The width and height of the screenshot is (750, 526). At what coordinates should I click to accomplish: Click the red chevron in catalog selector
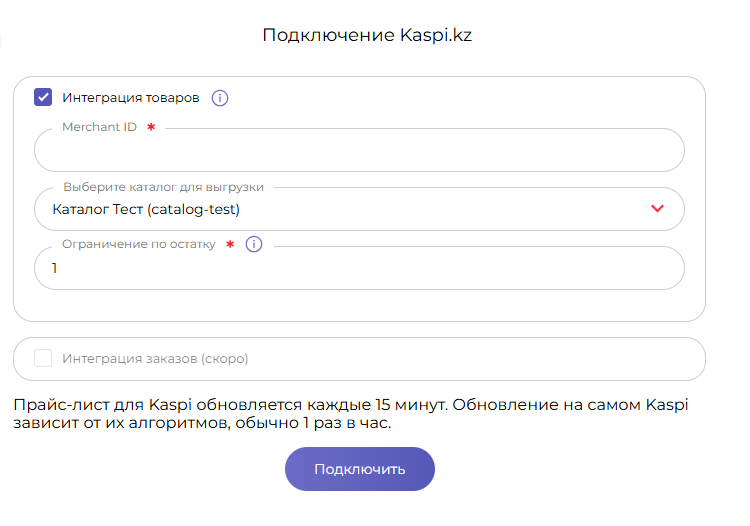point(657,209)
